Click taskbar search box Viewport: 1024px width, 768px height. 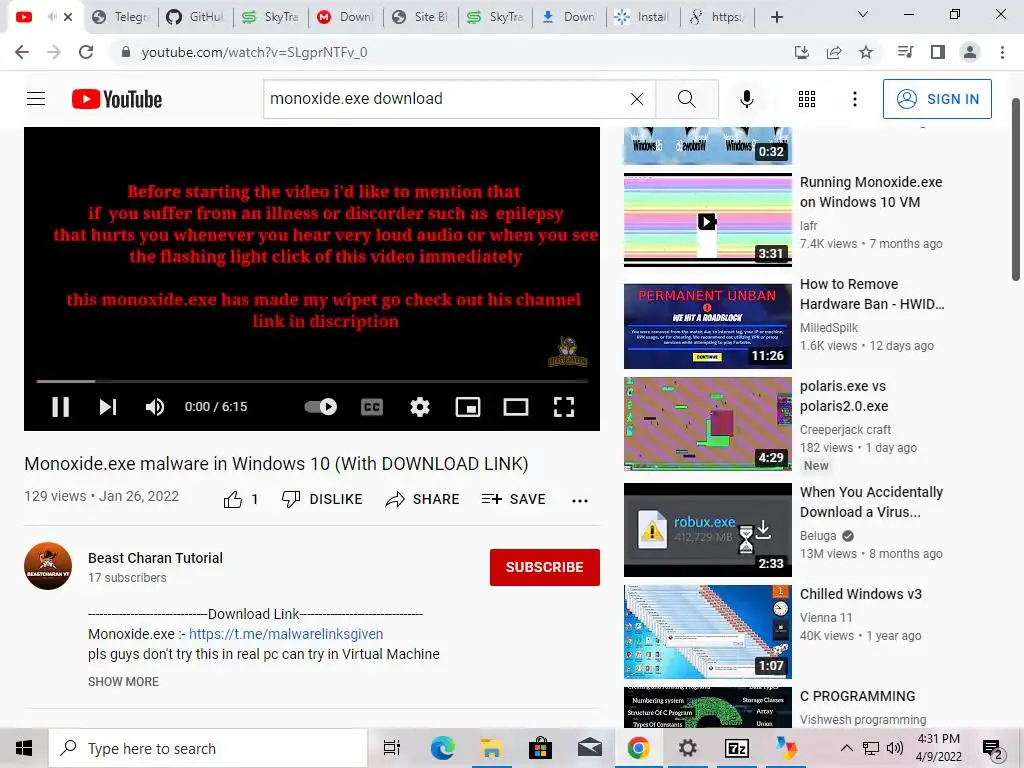click(x=208, y=748)
